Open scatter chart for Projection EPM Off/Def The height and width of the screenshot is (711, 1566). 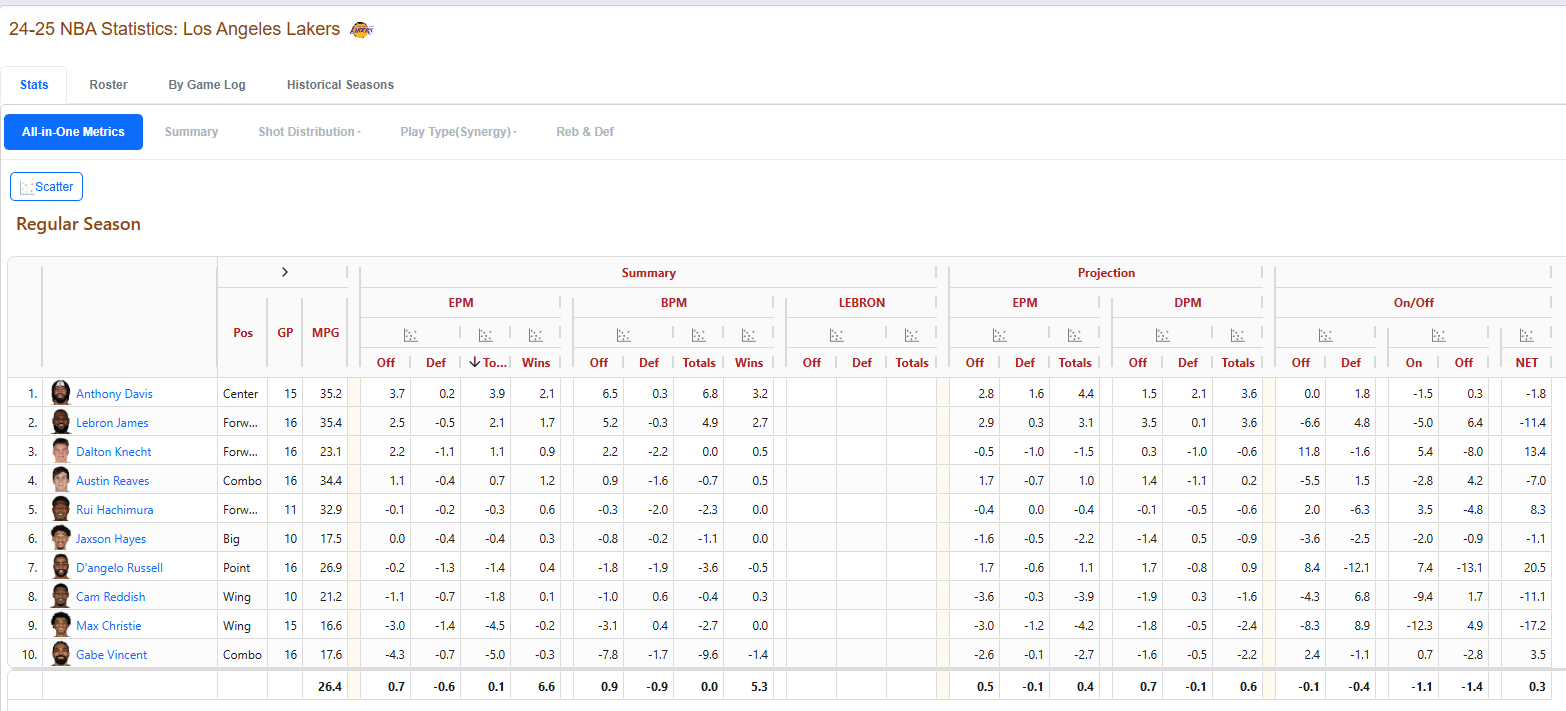pyautogui.click(x=1000, y=335)
